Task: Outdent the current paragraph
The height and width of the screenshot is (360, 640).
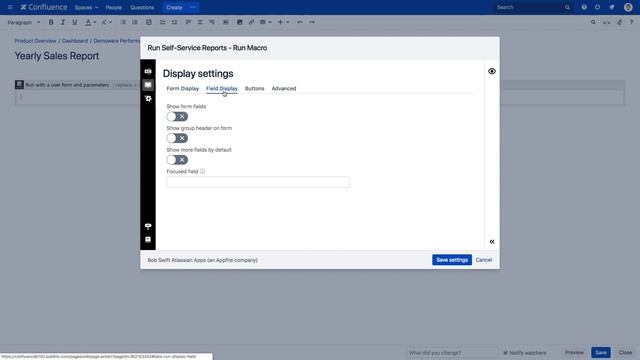Action: tap(162, 22)
